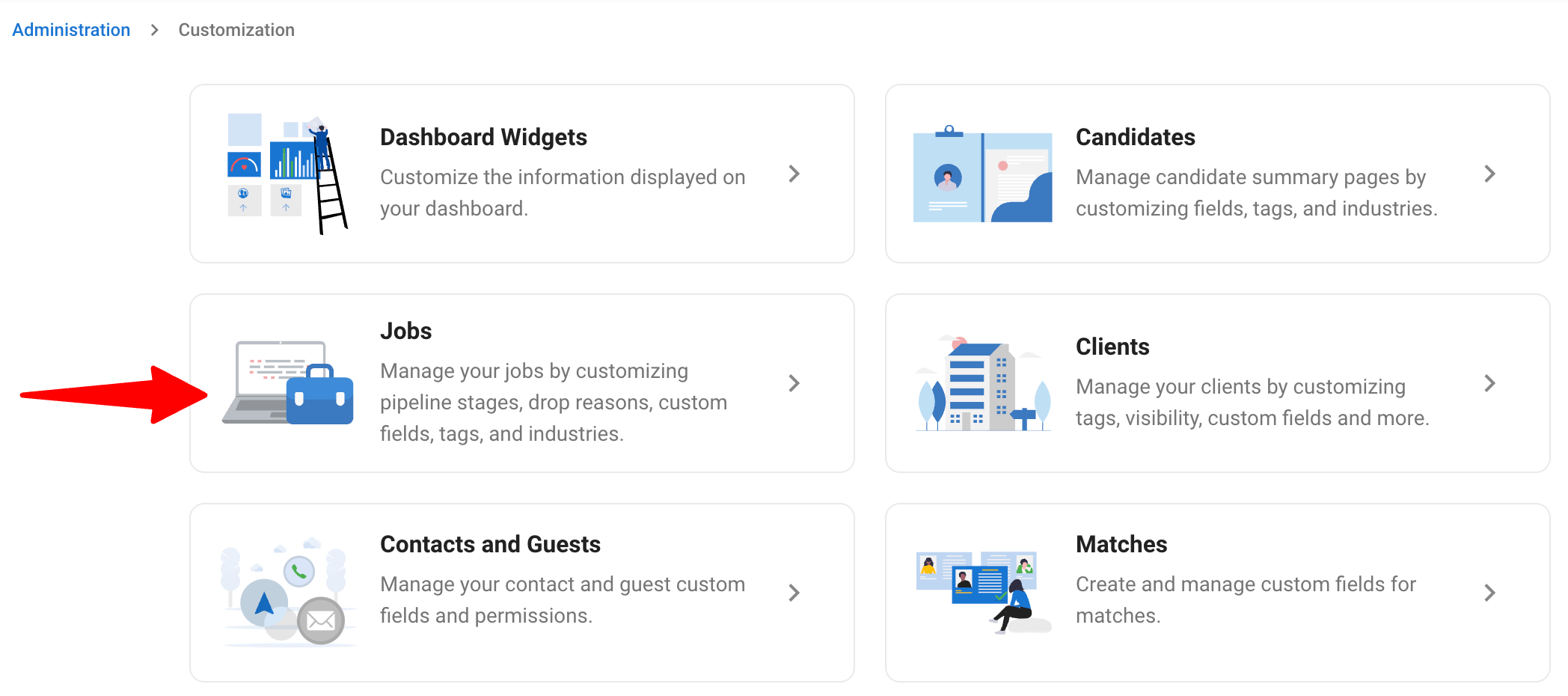Click the Customization breadcrumb text
Viewport: 1568px width, 696px height.
pos(236,30)
